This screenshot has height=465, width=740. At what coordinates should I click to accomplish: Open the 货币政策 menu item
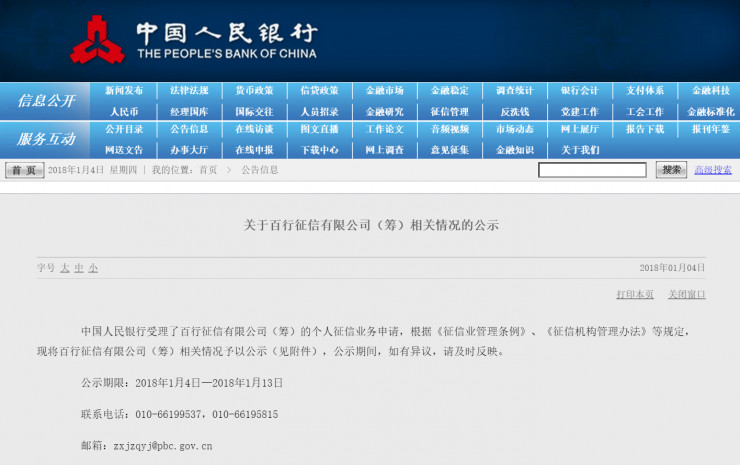point(254,91)
